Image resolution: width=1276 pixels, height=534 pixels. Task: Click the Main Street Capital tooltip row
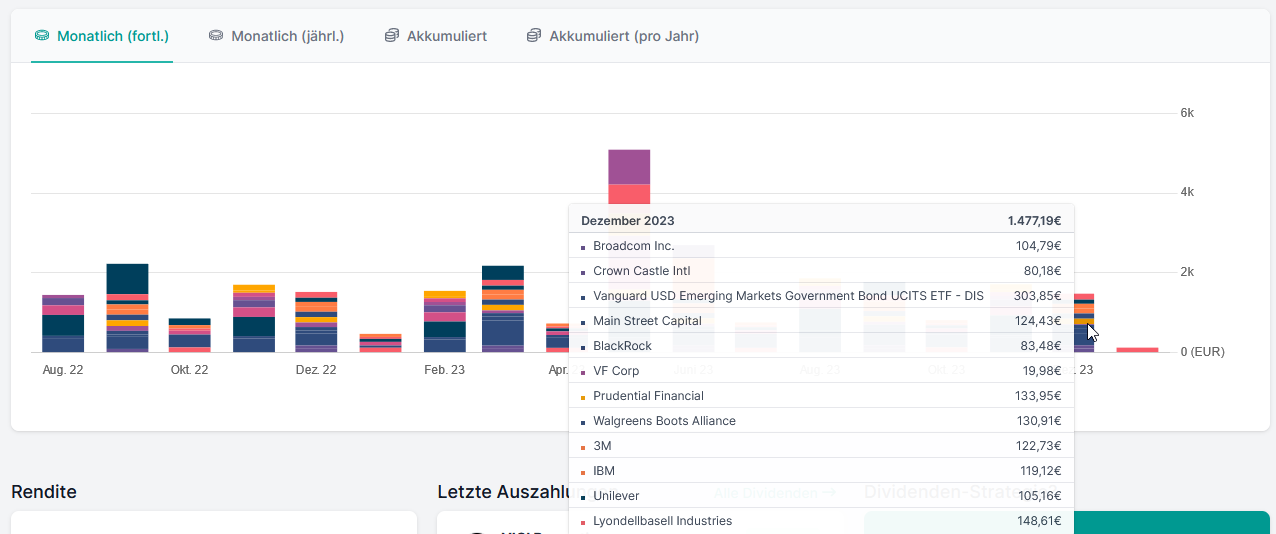coord(647,321)
